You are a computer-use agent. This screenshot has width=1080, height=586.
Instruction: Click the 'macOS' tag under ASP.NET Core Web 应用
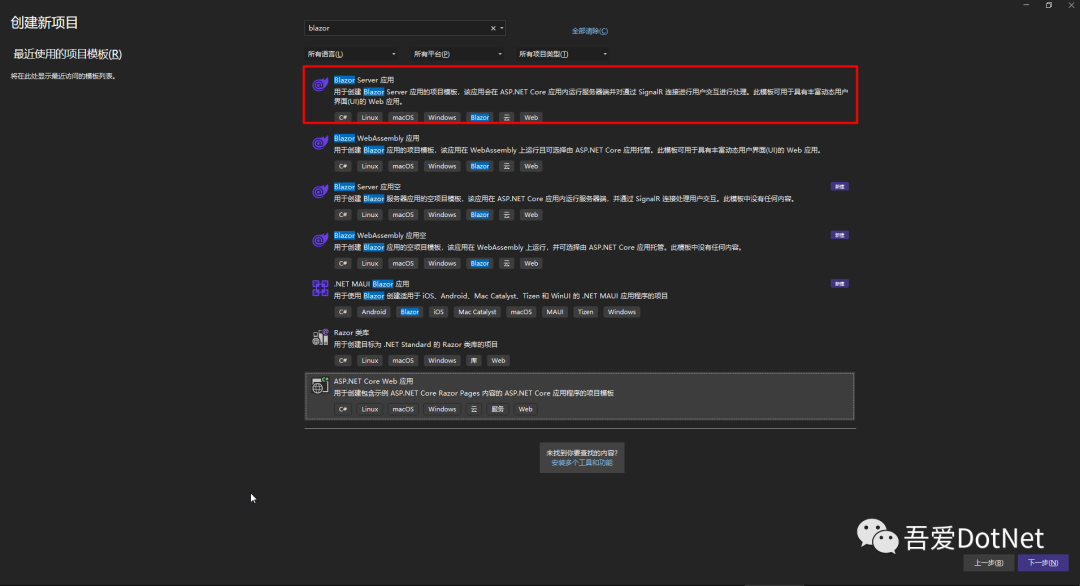click(x=403, y=409)
